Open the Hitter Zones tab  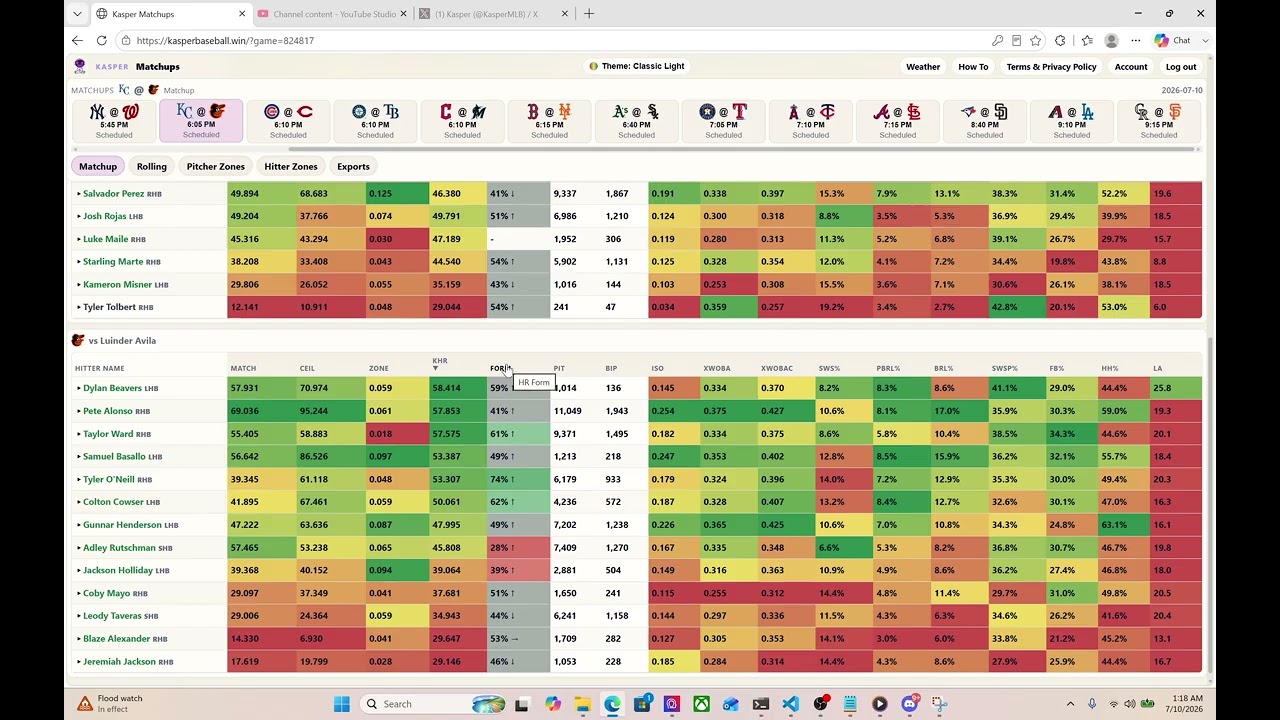point(291,166)
